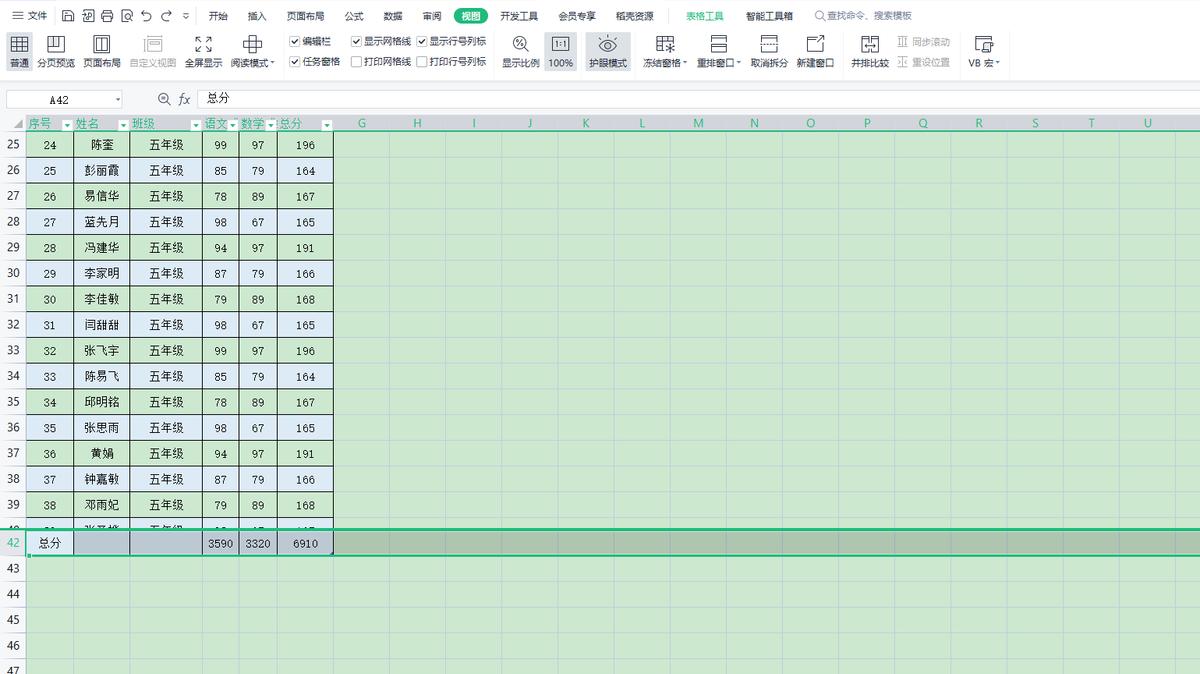Click the VB 宏 button
Image resolution: width=1200 pixels, height=674 pixels.
point(983,51)
